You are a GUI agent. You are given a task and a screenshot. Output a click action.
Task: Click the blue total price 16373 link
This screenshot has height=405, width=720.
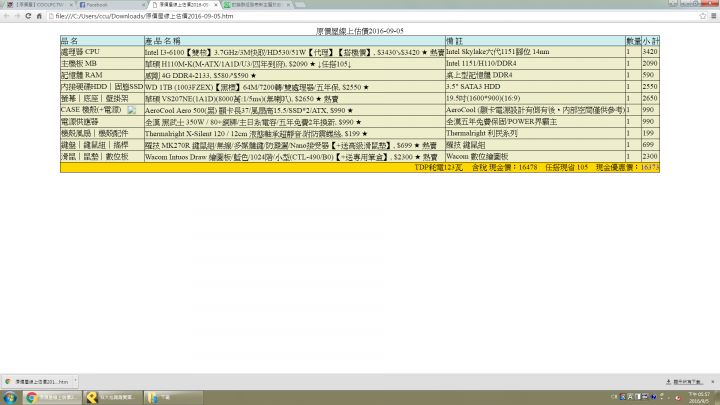click(650, 168)
